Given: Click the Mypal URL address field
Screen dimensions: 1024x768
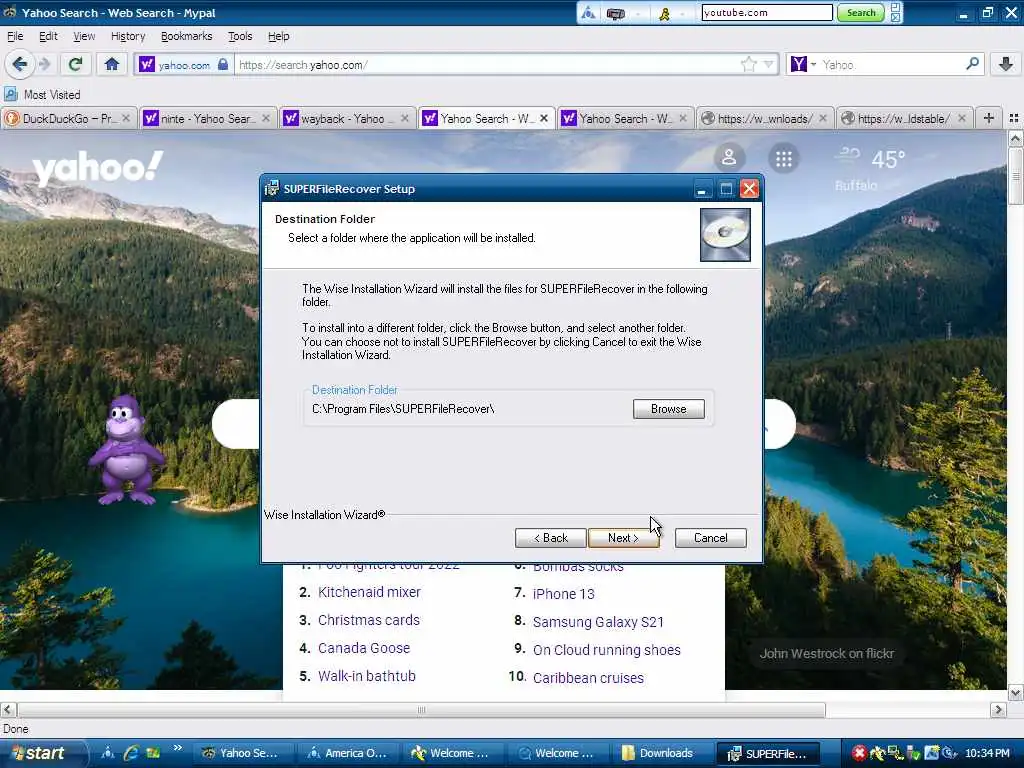Looking at the screenshot, I should [487, 64].
